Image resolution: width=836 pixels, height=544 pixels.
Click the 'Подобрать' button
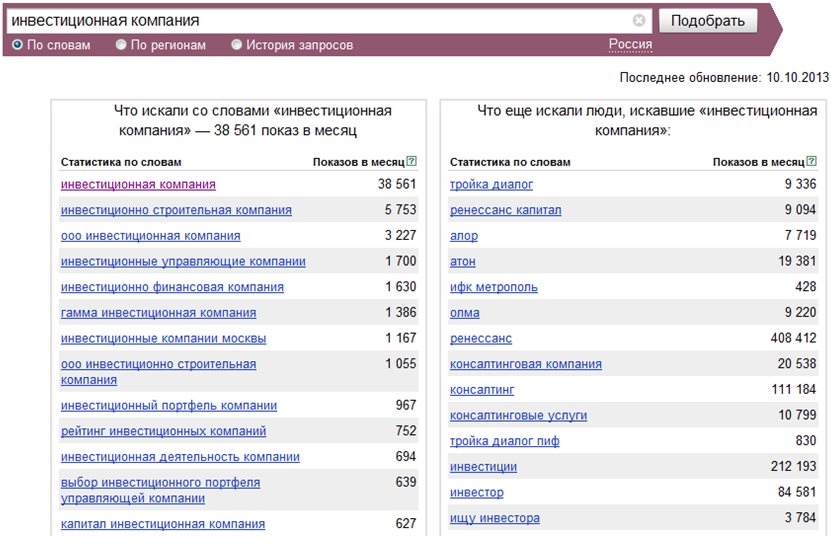(x=708, y=21)
